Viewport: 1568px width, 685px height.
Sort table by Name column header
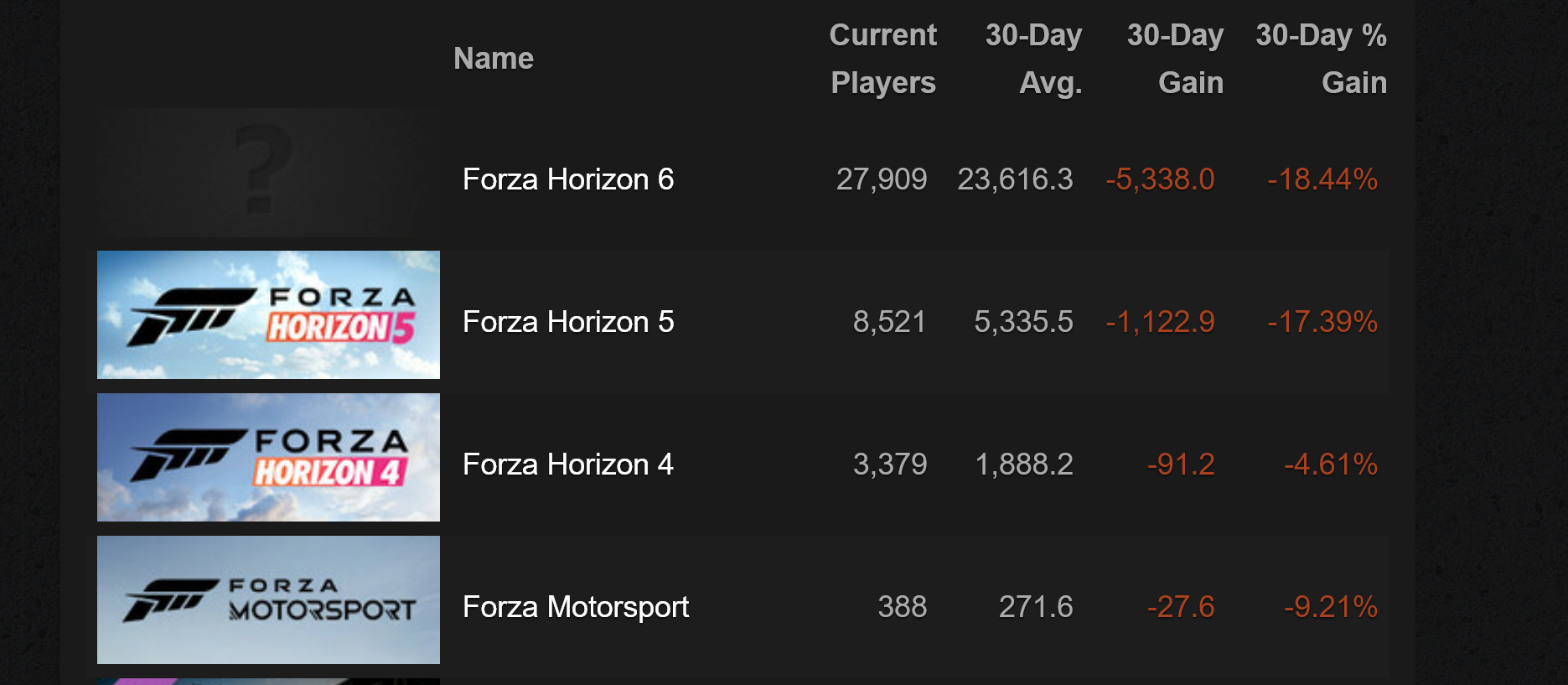click(494, 59)
